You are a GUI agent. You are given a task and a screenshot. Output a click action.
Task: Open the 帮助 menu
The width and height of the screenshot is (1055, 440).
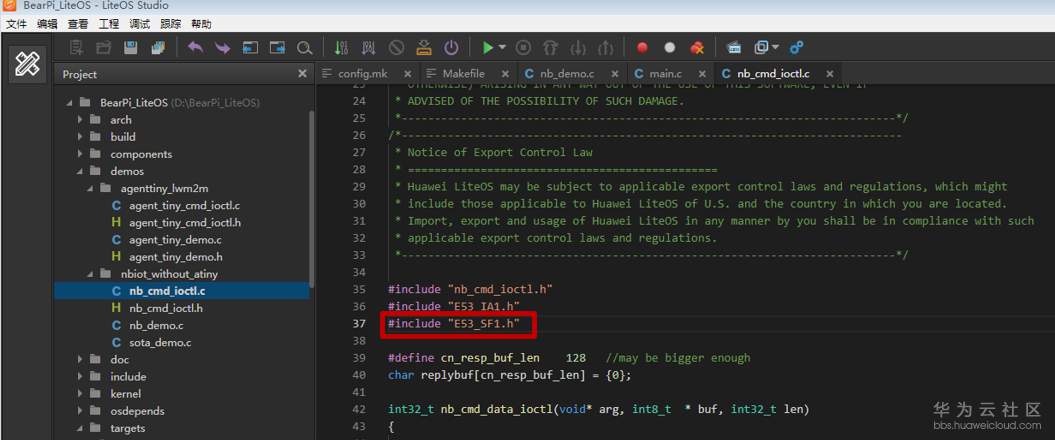pyautogui.click(x=201, y=24)
